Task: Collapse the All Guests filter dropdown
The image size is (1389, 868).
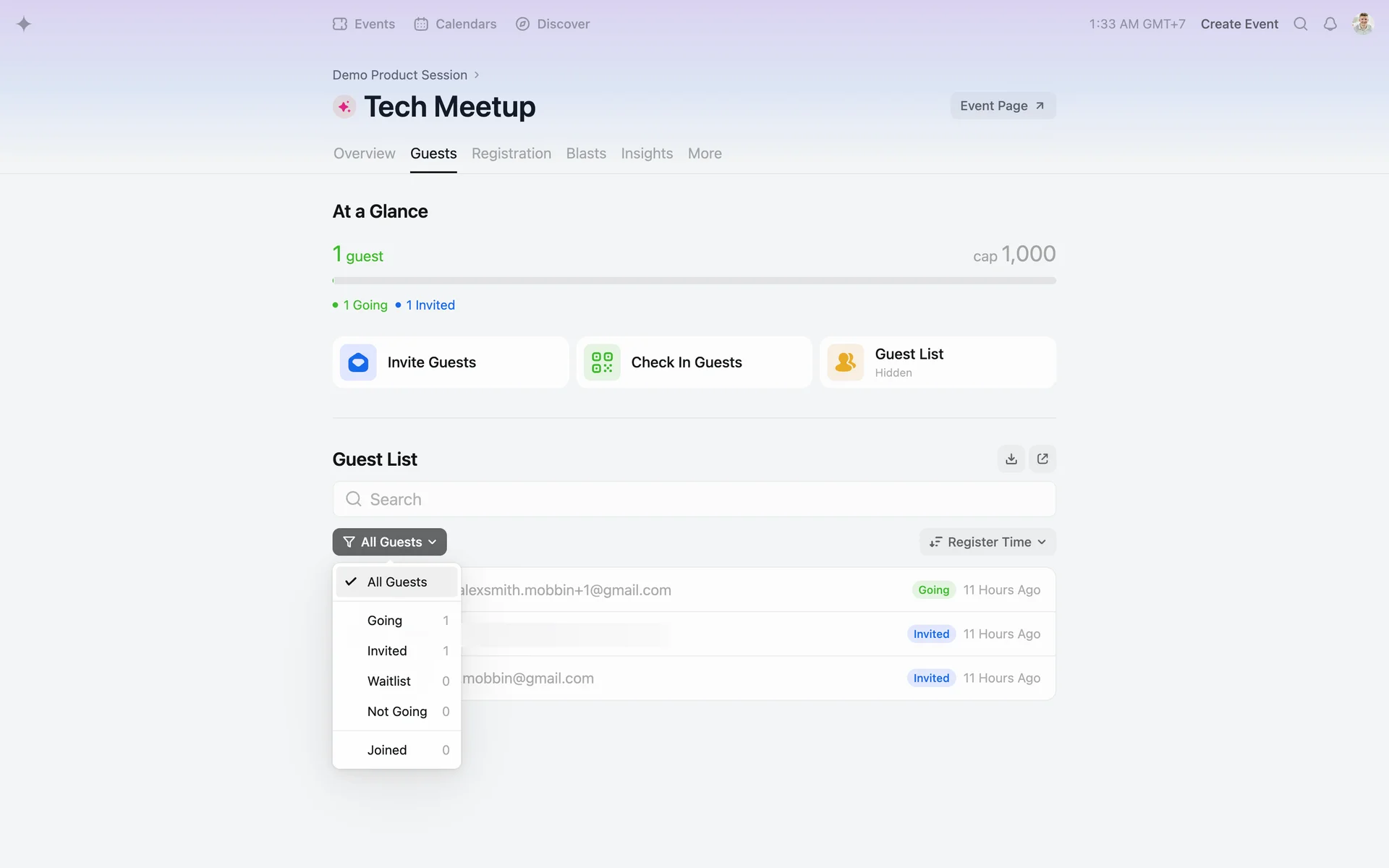Action: (x=389, y=542)
